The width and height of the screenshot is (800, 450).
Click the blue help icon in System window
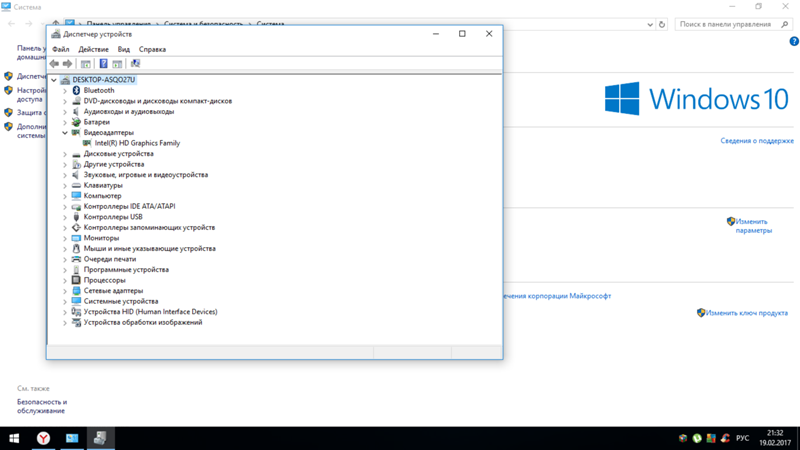(794, 42)
